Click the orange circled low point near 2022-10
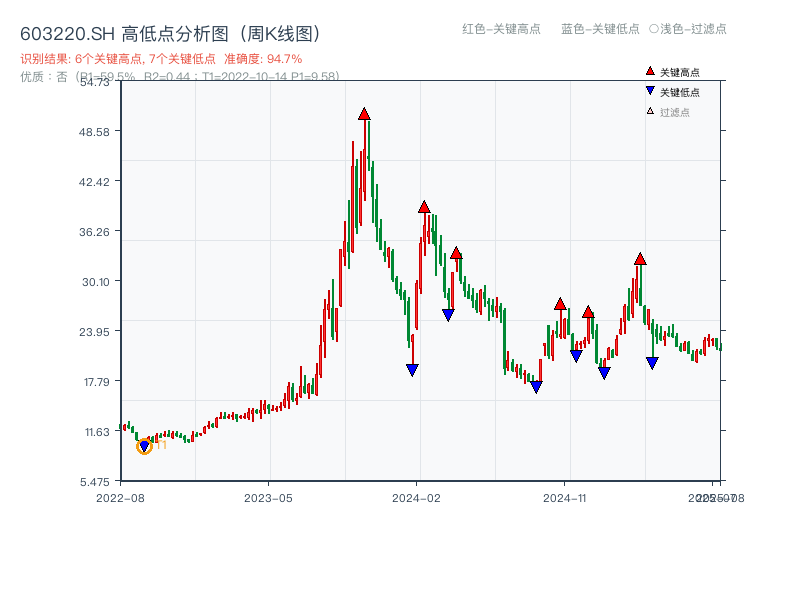Image resolution: width=800 pixels, height=600 pixels. pyautogui.click(x=144, y=446)
